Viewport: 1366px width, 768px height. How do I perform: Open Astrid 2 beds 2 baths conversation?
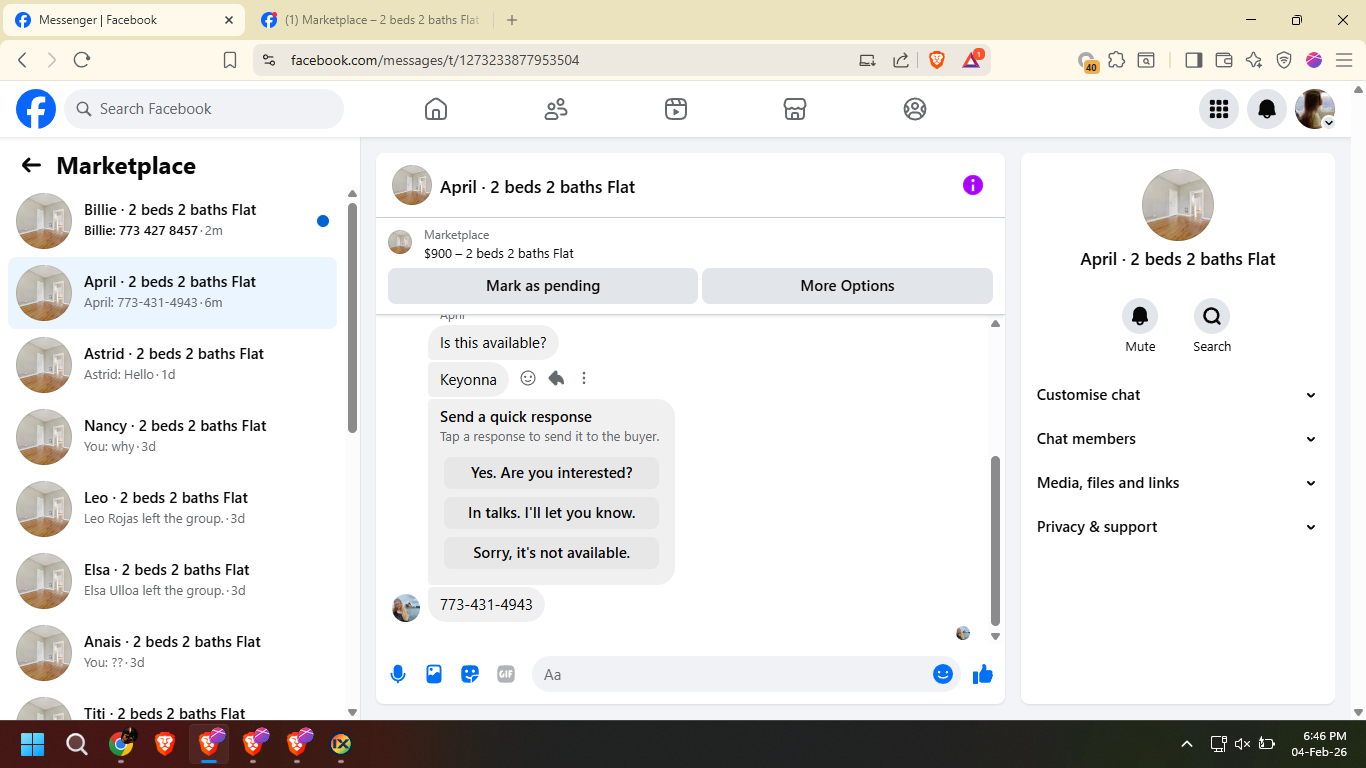(x=172, y=365)
